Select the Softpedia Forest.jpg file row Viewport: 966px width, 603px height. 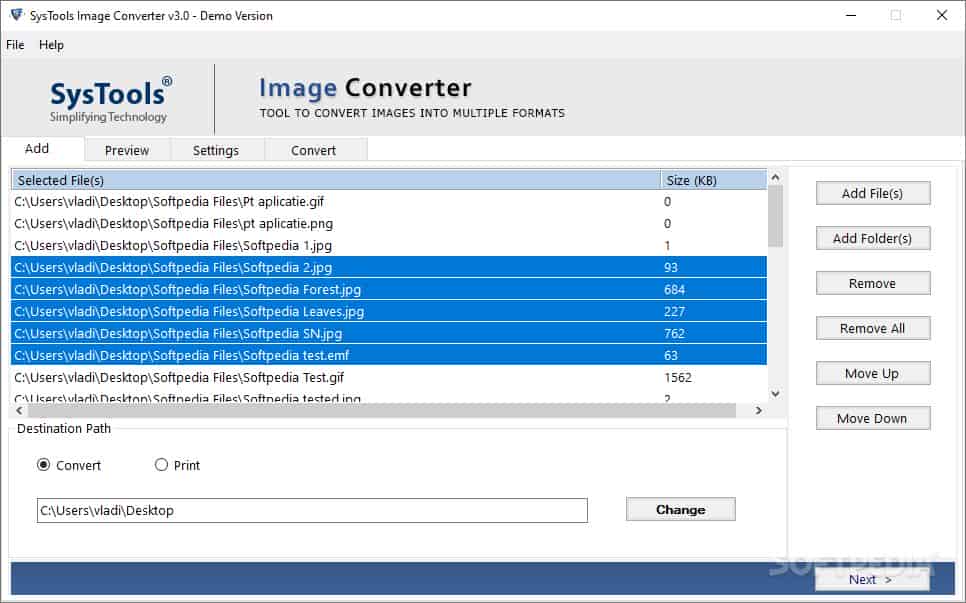coord(389,289)
